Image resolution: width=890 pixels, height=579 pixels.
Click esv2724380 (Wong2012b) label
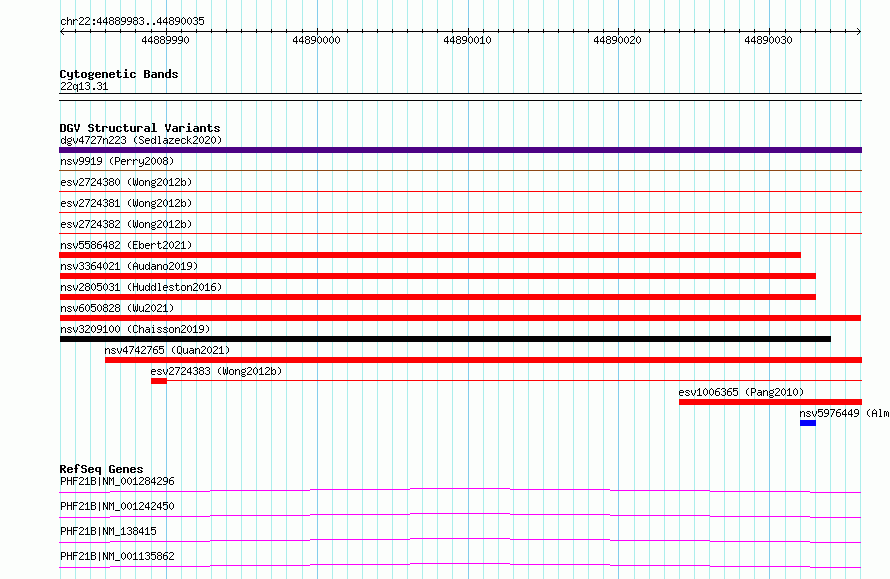(126, 182)
